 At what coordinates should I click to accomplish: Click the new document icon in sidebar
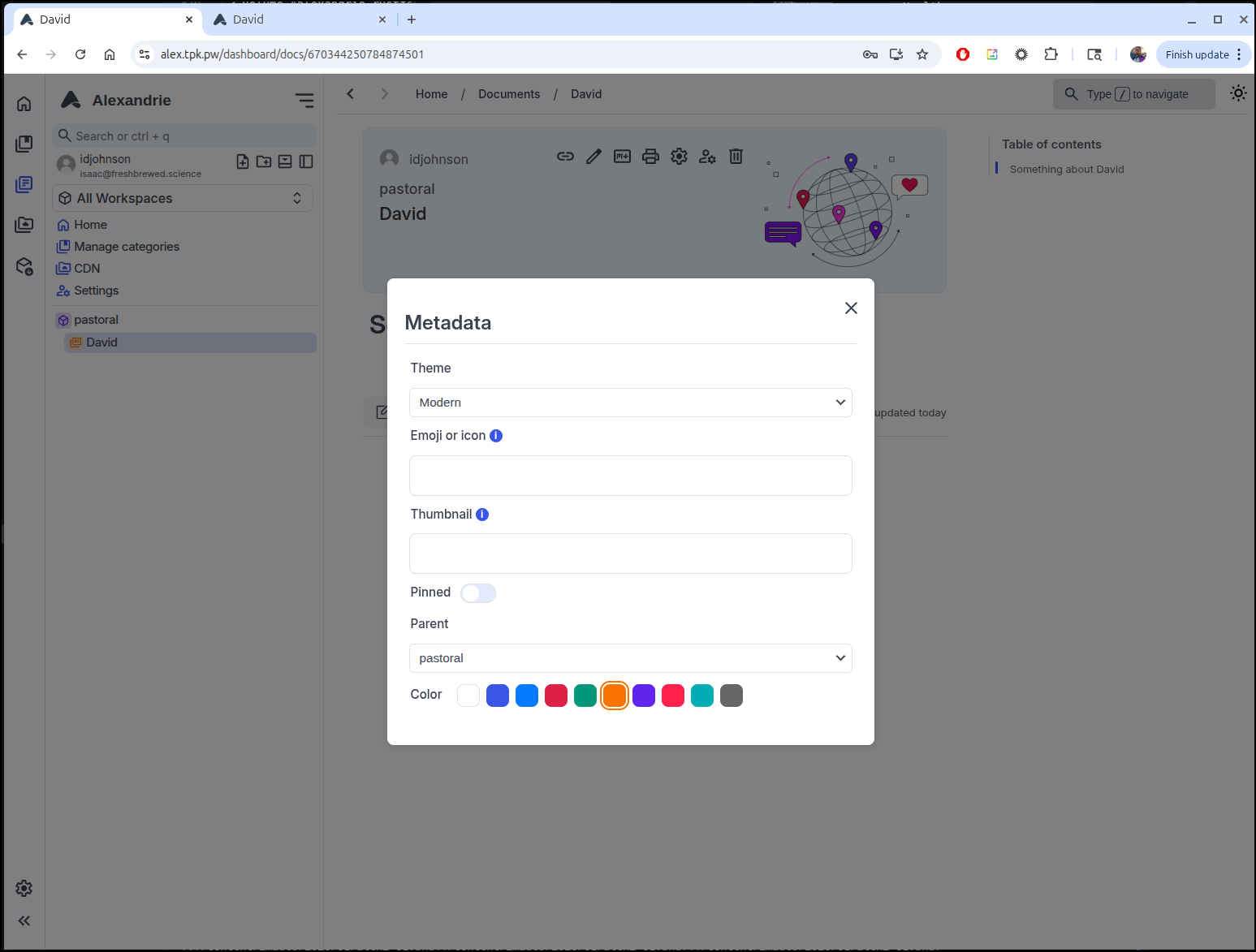click(x=243, y=162)
